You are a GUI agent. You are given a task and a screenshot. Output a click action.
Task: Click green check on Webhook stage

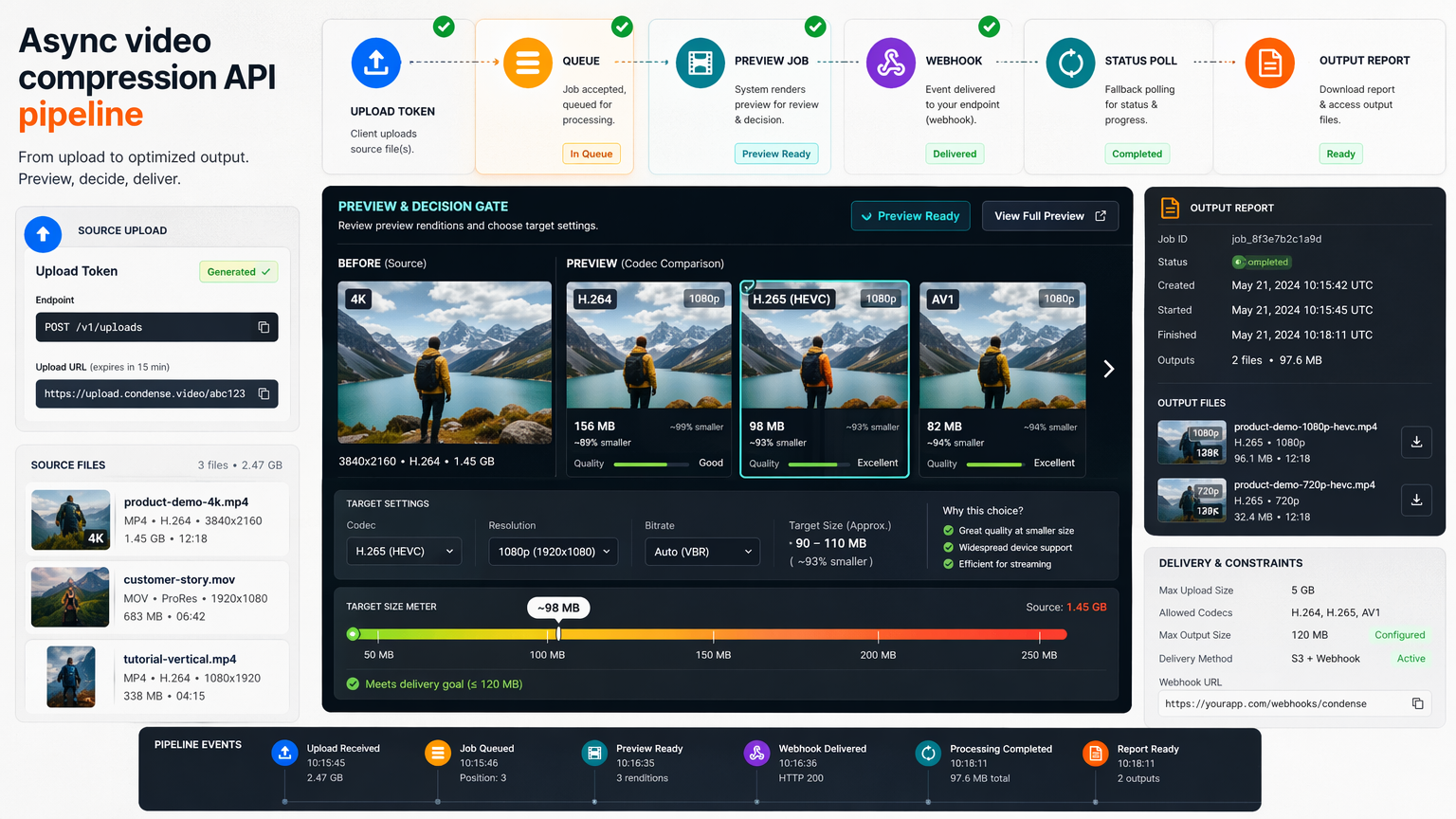989,27
